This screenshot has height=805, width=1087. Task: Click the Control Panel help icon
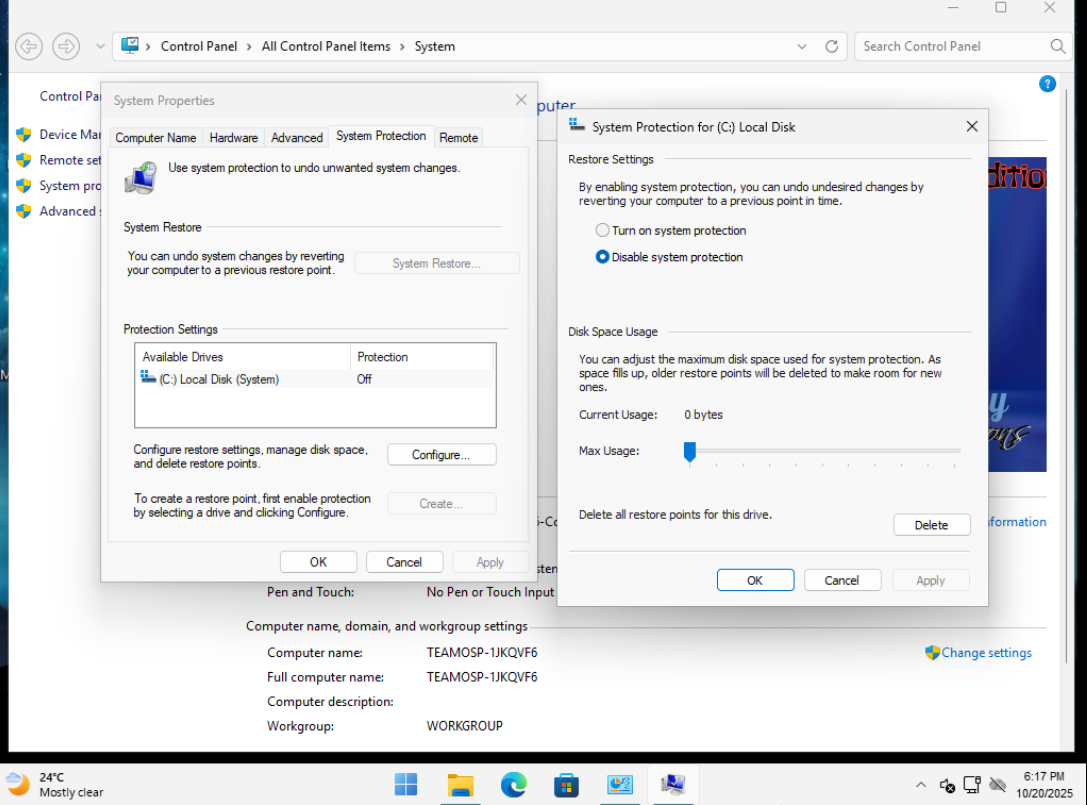[1047, 84]
